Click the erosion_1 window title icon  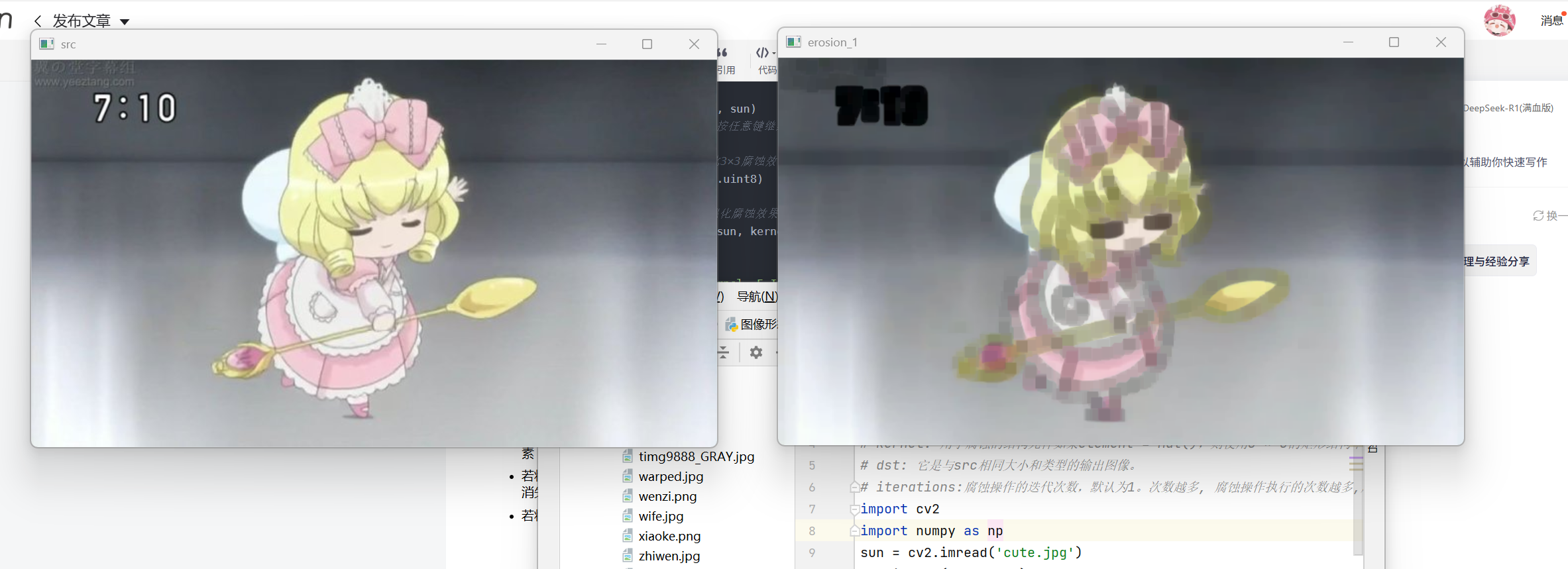(793, 42)
